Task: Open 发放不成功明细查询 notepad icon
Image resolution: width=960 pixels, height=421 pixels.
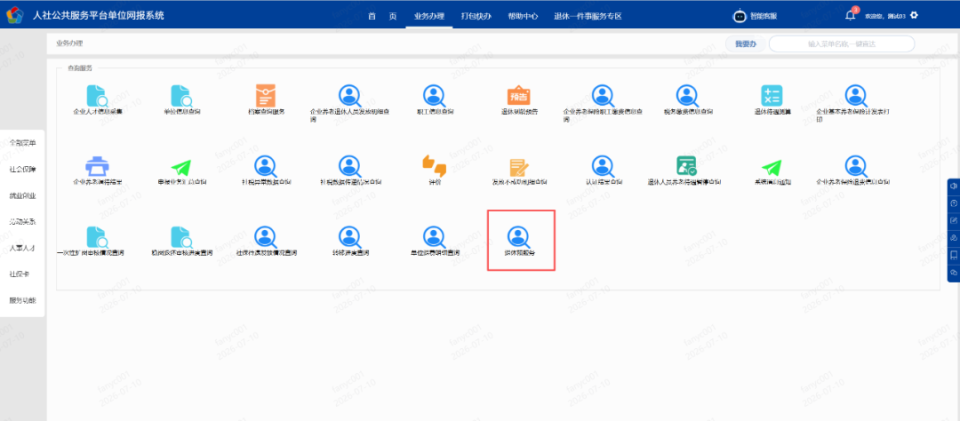Action: (x=519, y=167)
